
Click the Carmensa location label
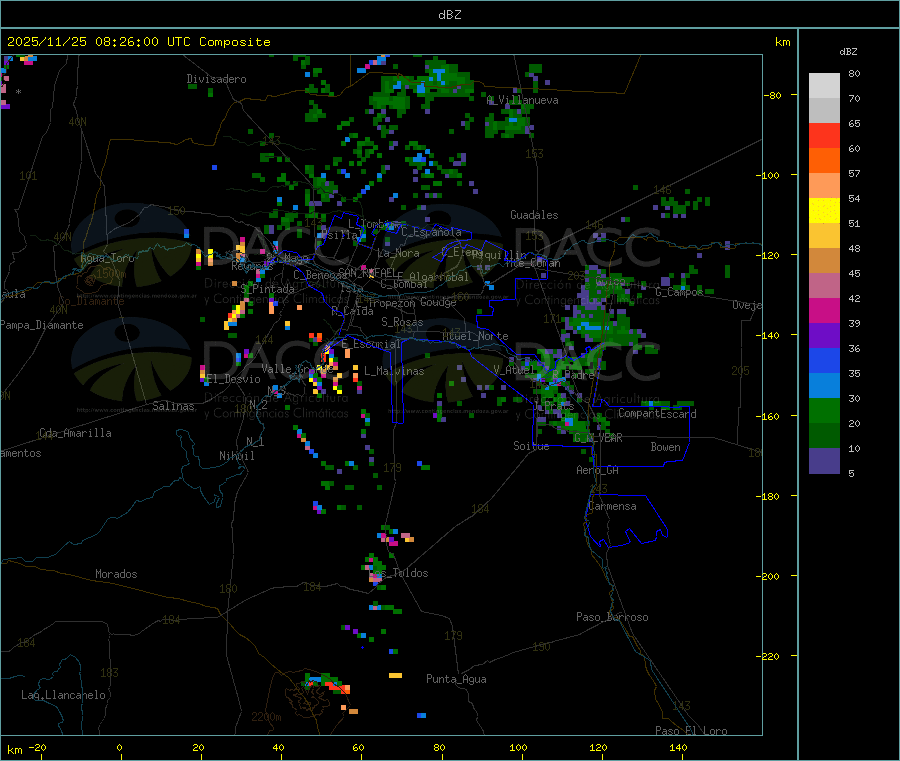tap(612, 506)
